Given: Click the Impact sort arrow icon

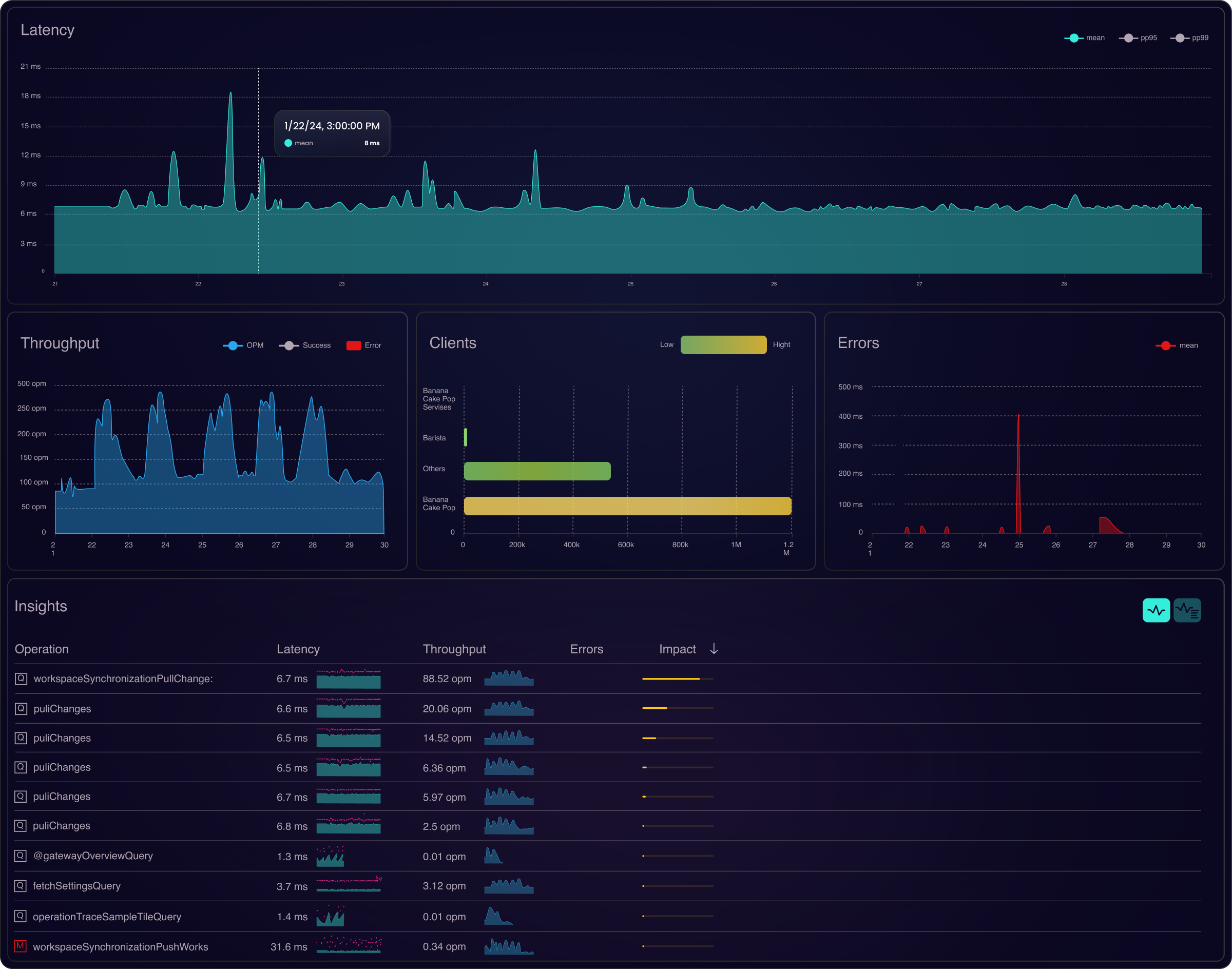Looking at the screenshot, I should 714,648.
